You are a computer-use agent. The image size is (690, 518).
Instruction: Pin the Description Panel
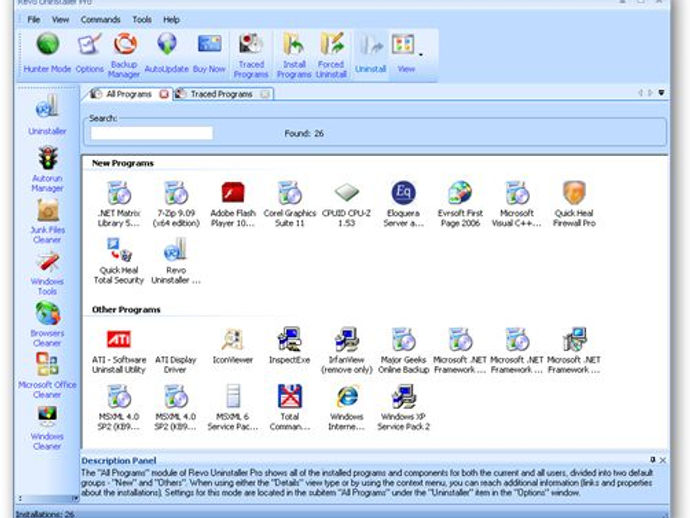(653, 460)
